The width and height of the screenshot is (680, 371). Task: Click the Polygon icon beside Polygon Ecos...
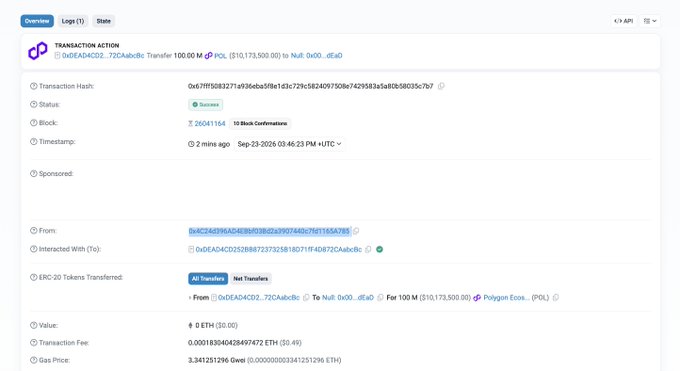[x=477, y=298]
